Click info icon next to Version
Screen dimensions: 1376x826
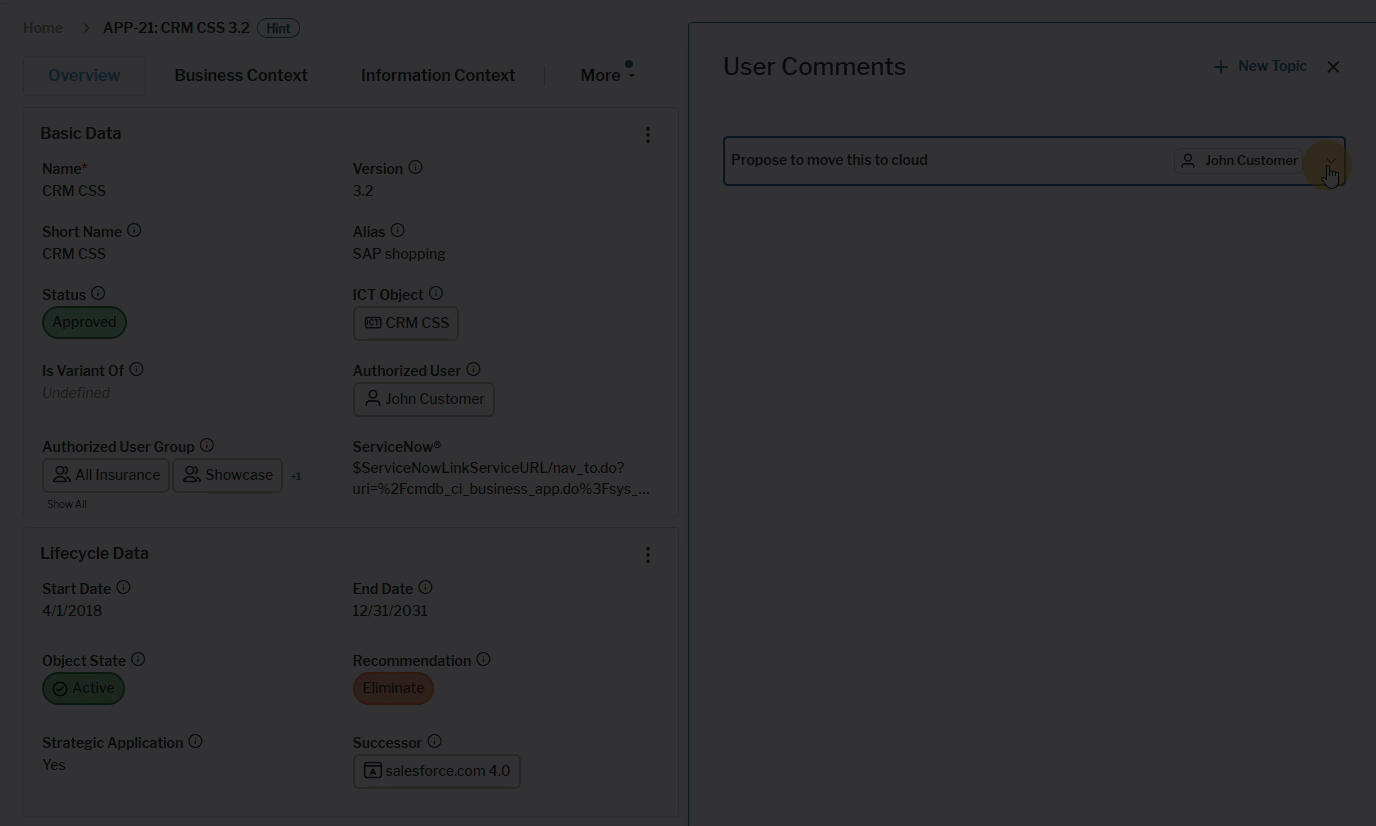click(416, 168)
